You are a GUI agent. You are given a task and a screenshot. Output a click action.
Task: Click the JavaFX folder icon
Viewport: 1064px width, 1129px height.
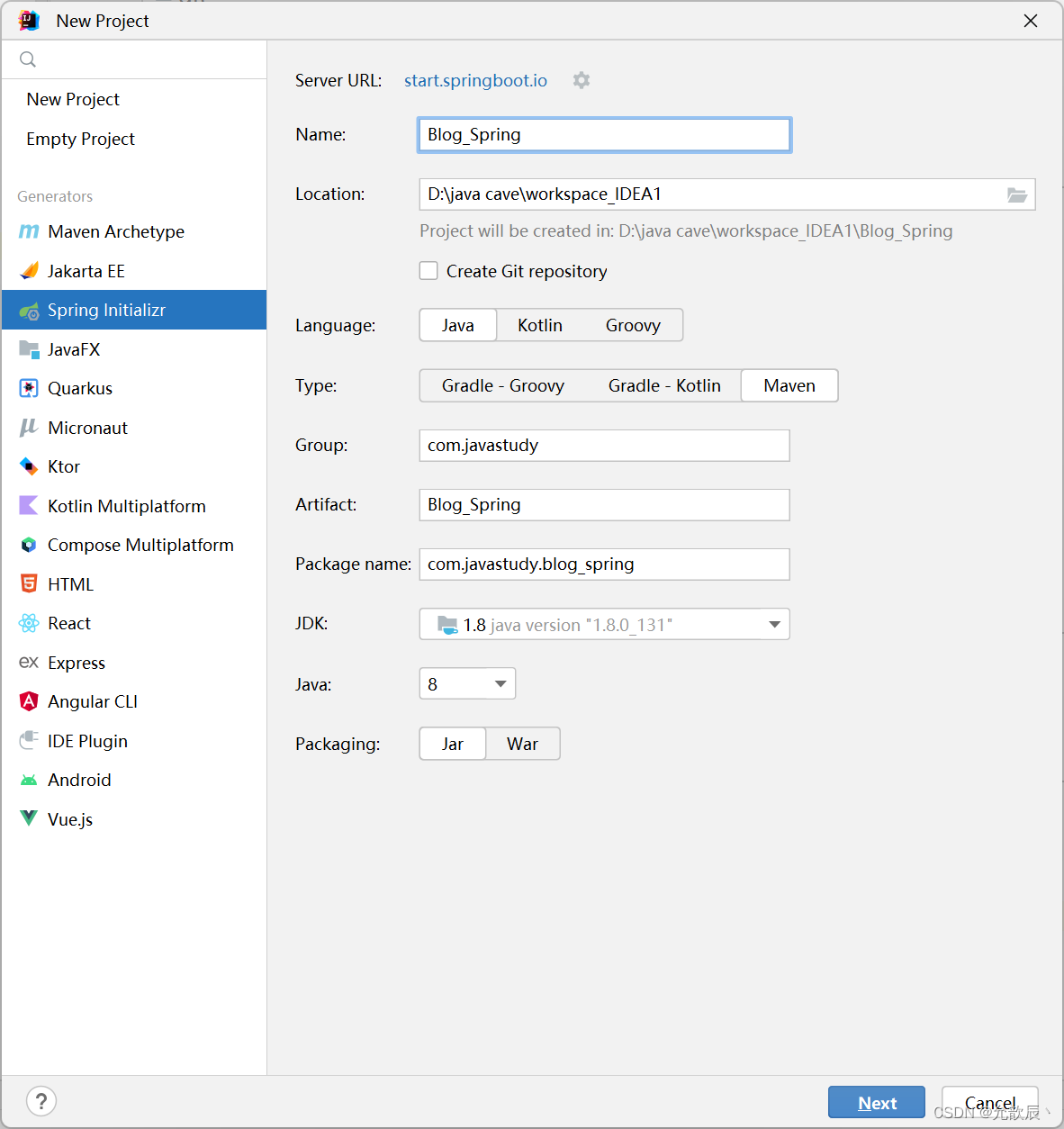29,349
